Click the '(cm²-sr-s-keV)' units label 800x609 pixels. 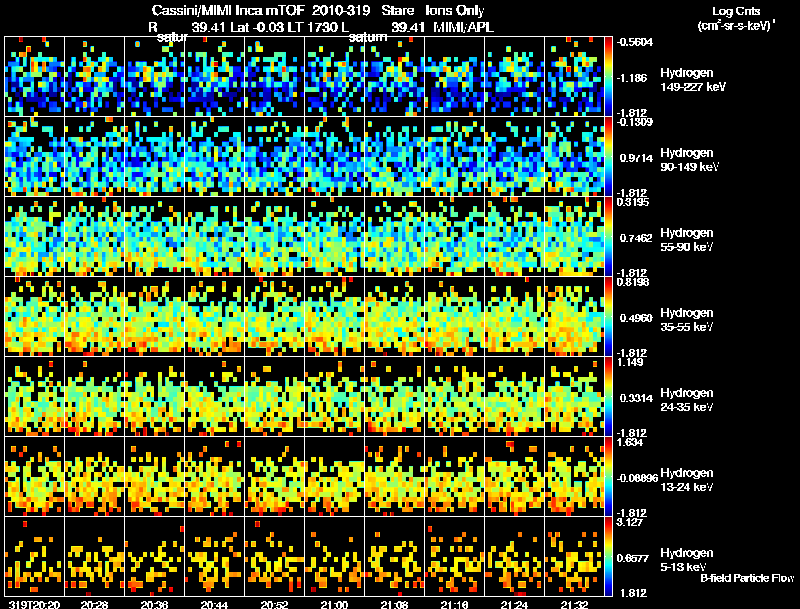click(736, 25)
